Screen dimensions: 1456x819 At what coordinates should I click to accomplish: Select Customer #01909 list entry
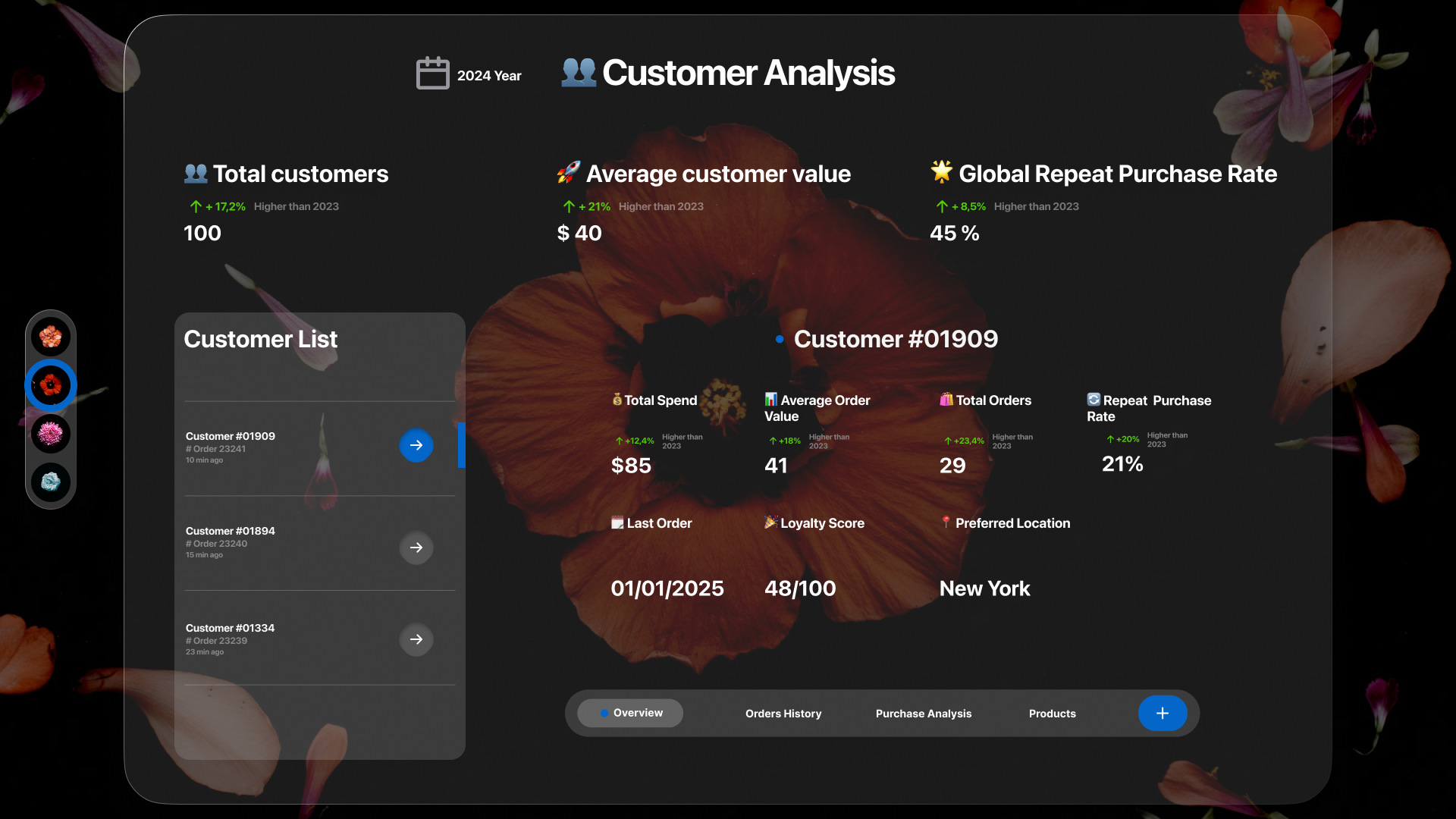(231, 437)
